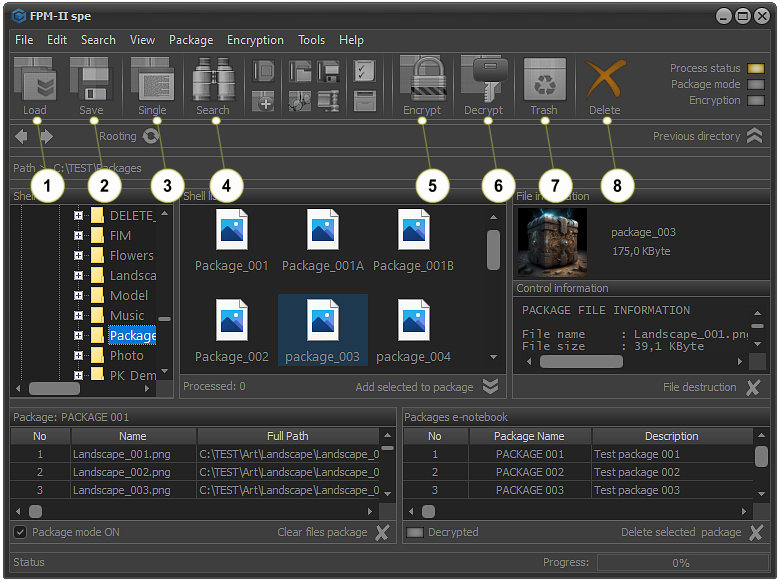Viewport: 780px width, 580px height.
Task: Open the Encryption menu
Action: coord(255,40)
